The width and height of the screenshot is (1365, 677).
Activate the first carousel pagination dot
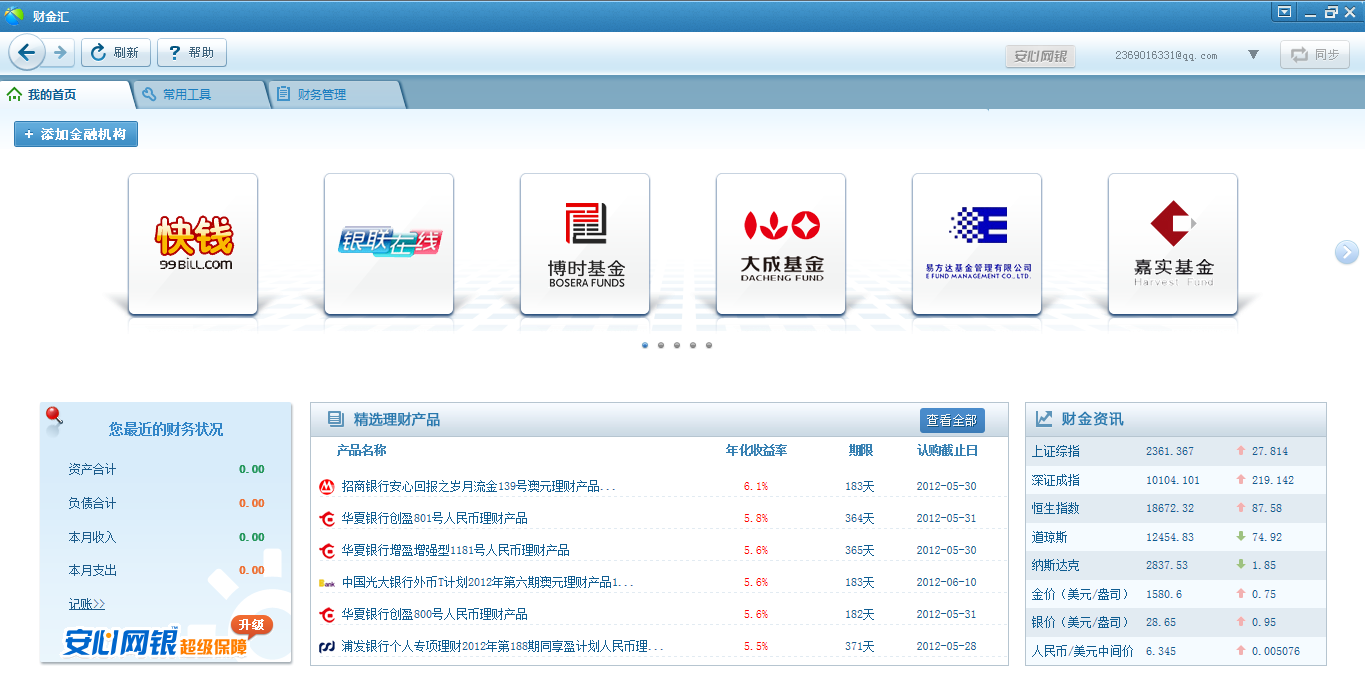pos(644,345)
